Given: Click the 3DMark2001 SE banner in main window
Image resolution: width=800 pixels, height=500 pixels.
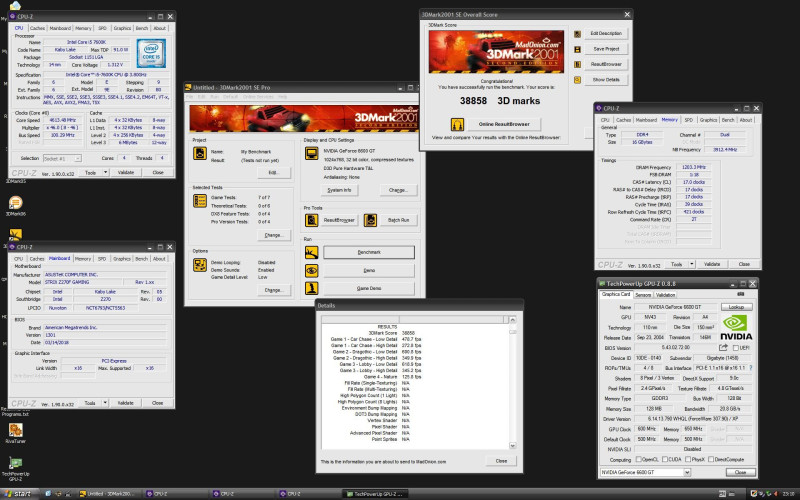Looking at the screenshot, I should point(304,118).
